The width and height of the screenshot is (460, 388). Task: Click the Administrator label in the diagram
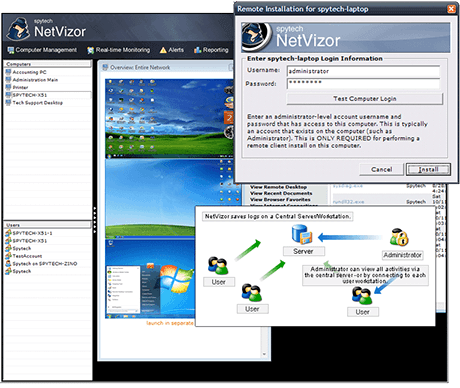402,255
